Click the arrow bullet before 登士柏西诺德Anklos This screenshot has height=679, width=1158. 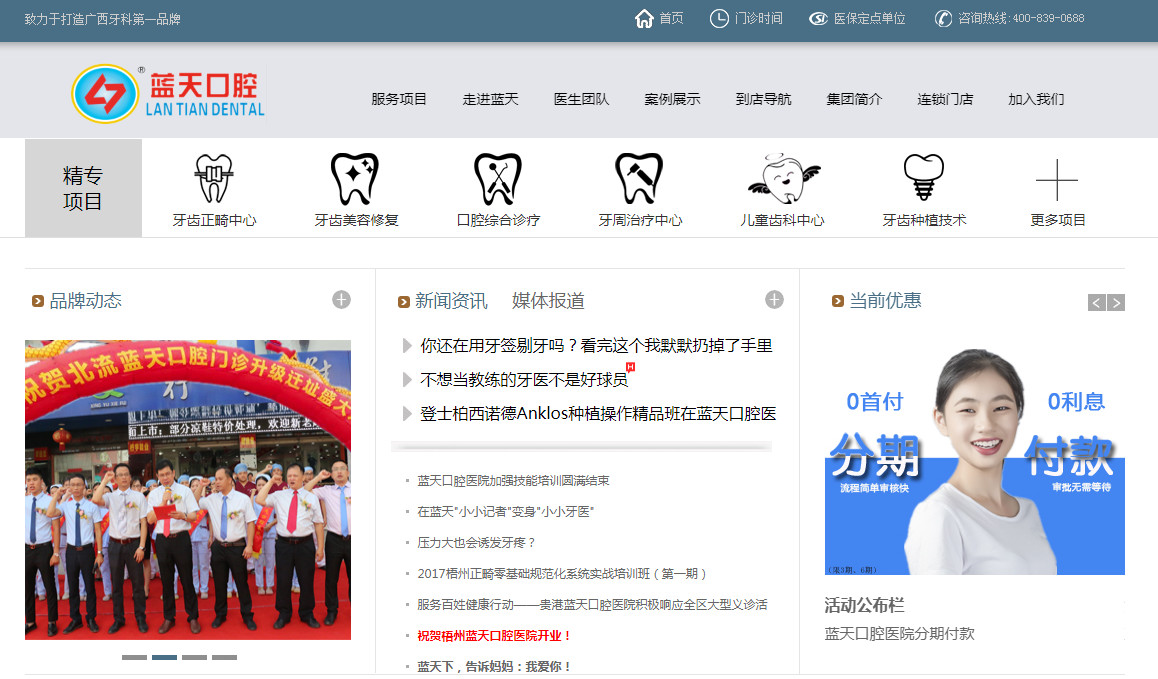click(407, 414)
